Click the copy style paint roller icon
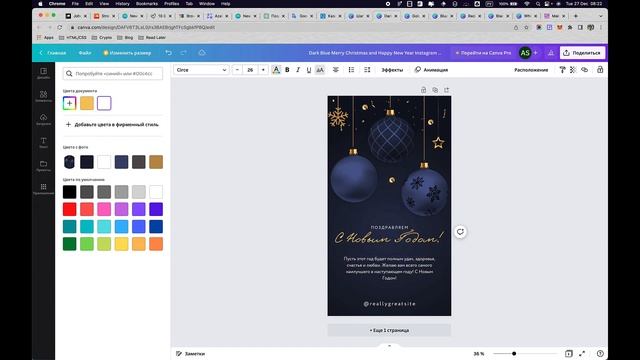Screen dimensions: 640x360 coord(562,70)
